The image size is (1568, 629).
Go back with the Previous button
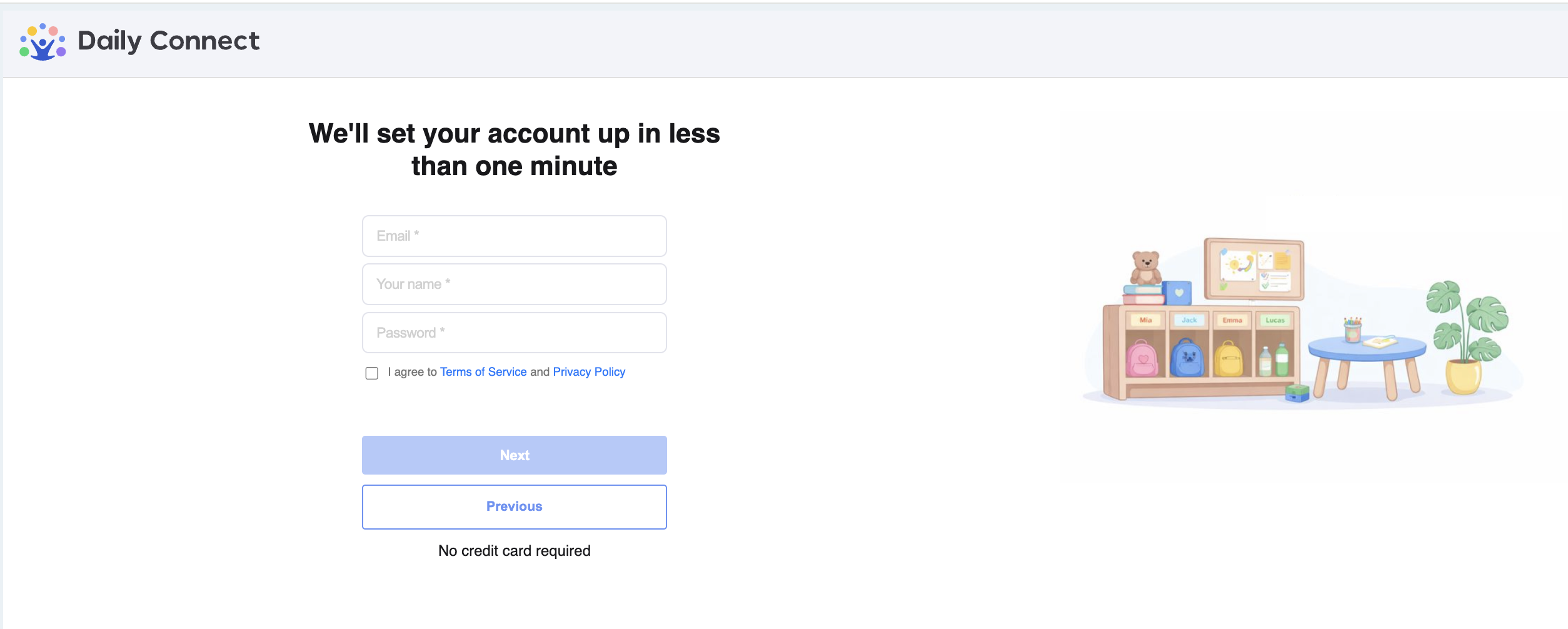(x=514, y=506)
